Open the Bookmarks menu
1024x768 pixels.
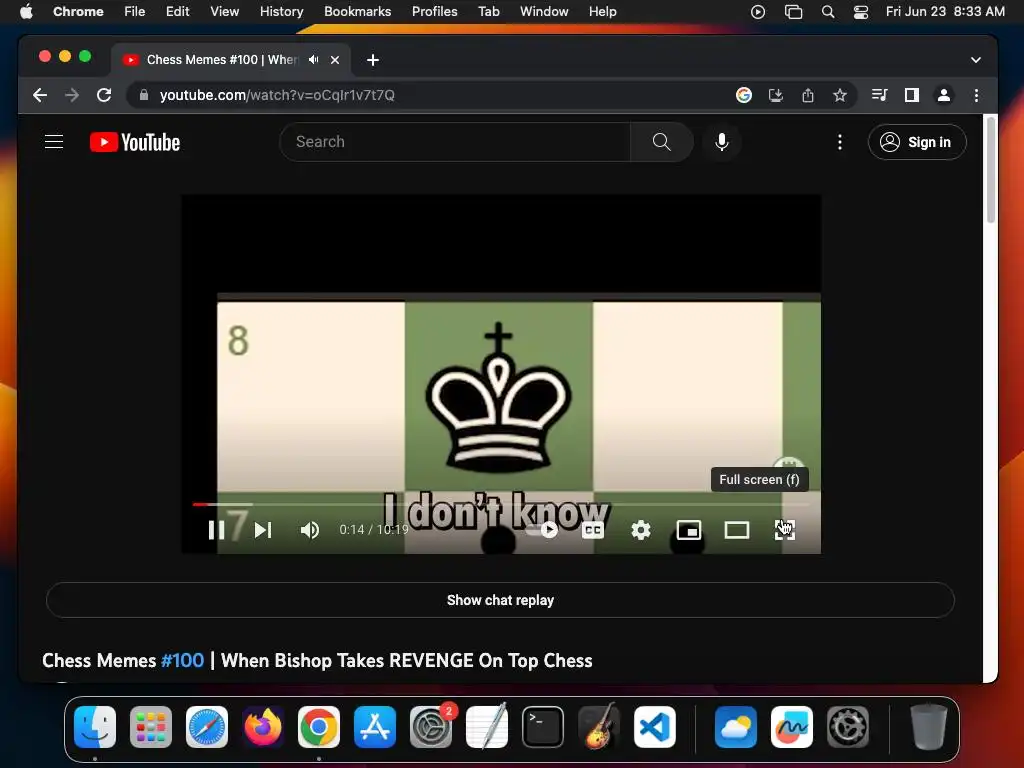357,11
